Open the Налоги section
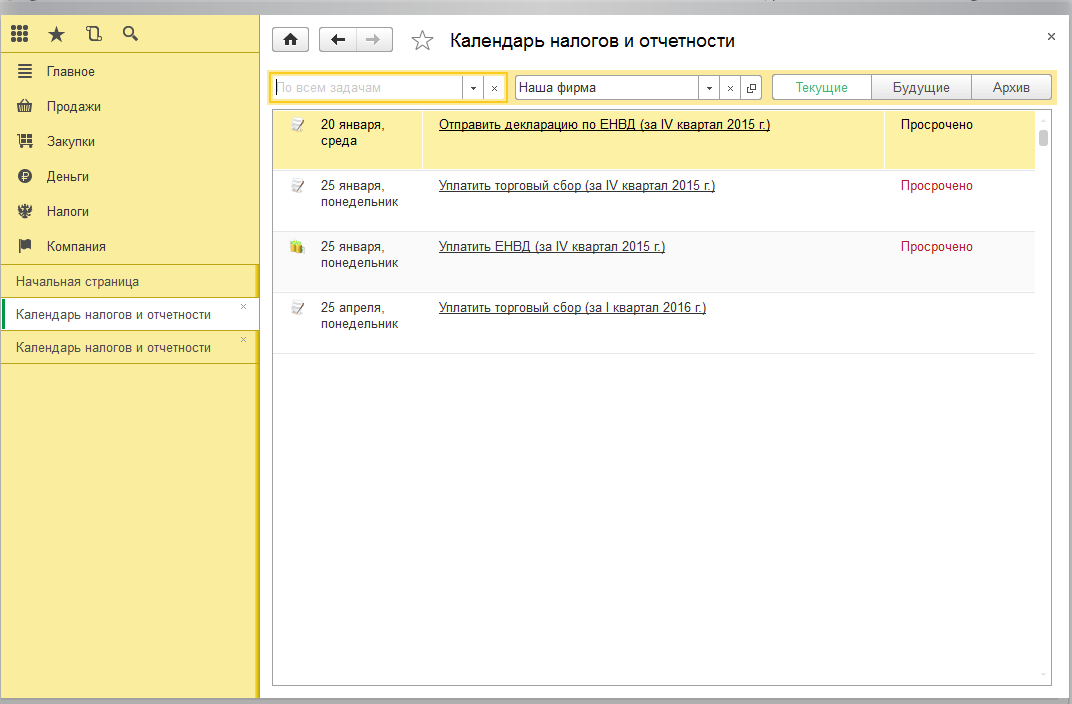This screenshot has height=704, width=1072. point(67,211)
